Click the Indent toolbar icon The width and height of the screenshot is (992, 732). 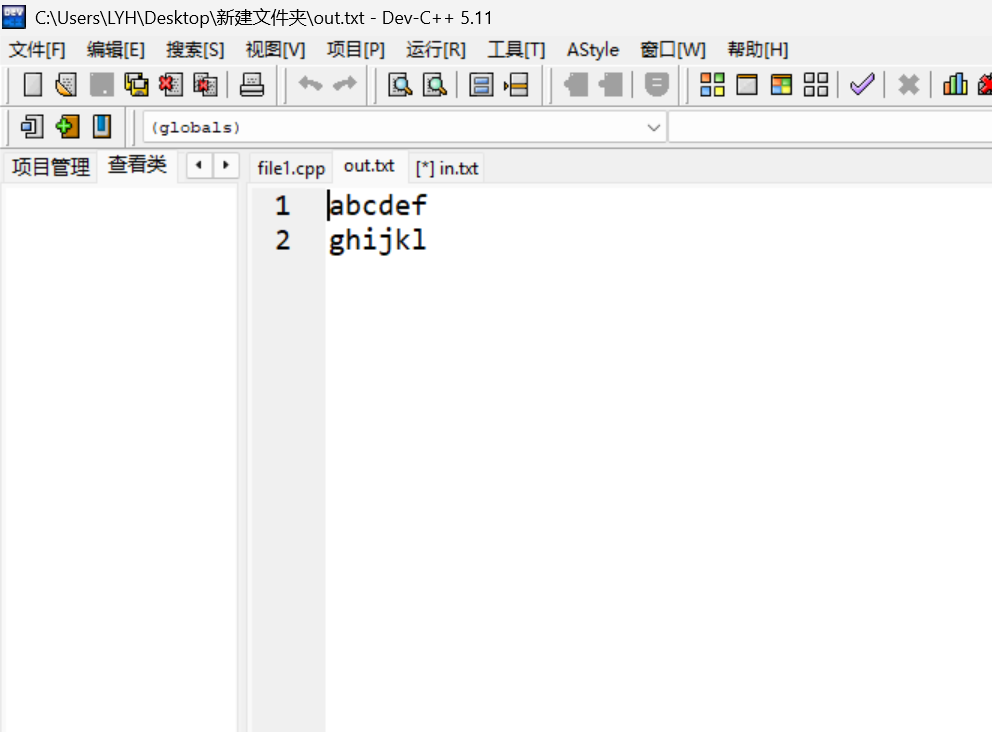coord(575,84)
